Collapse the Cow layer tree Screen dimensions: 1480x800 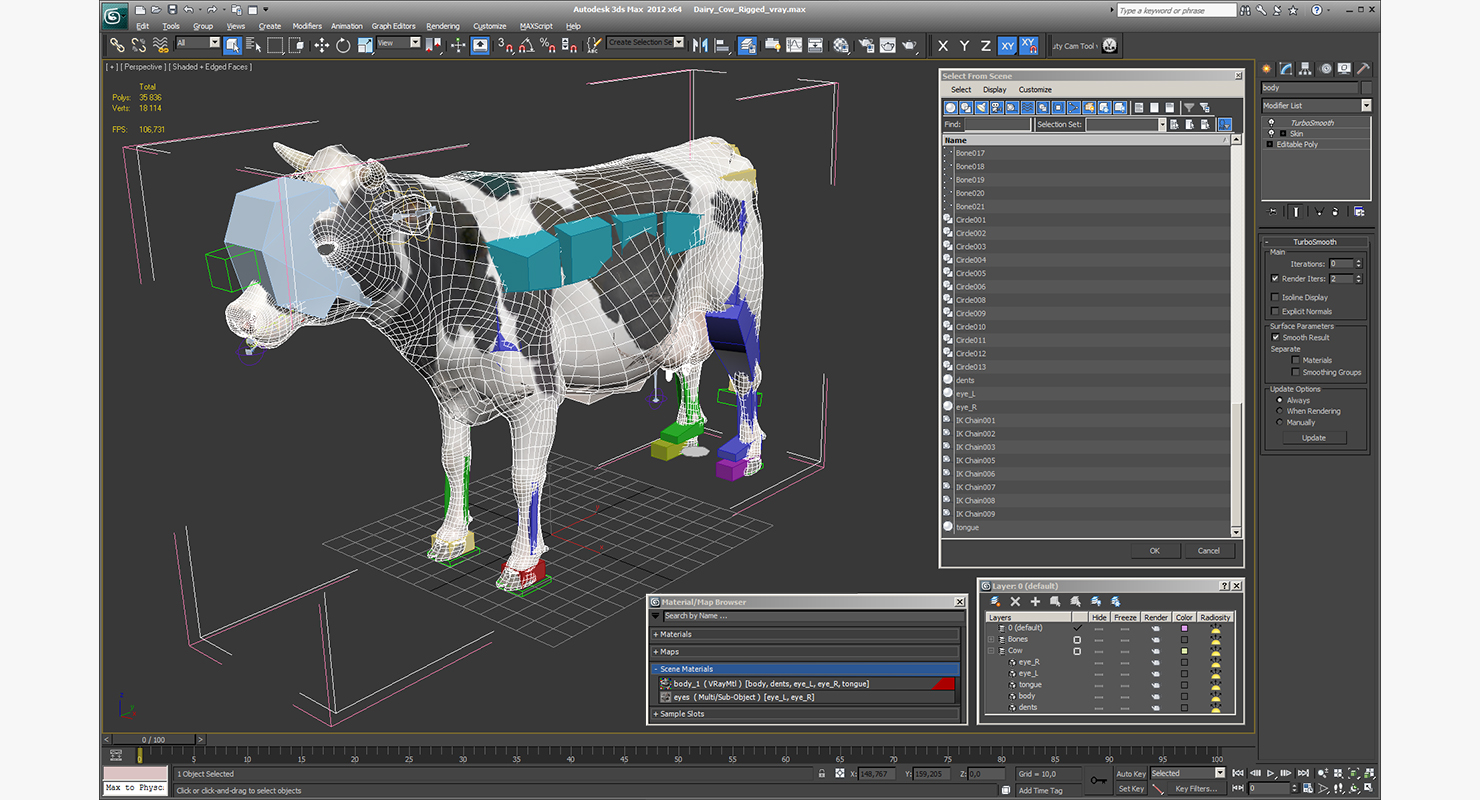pos(991,651)
